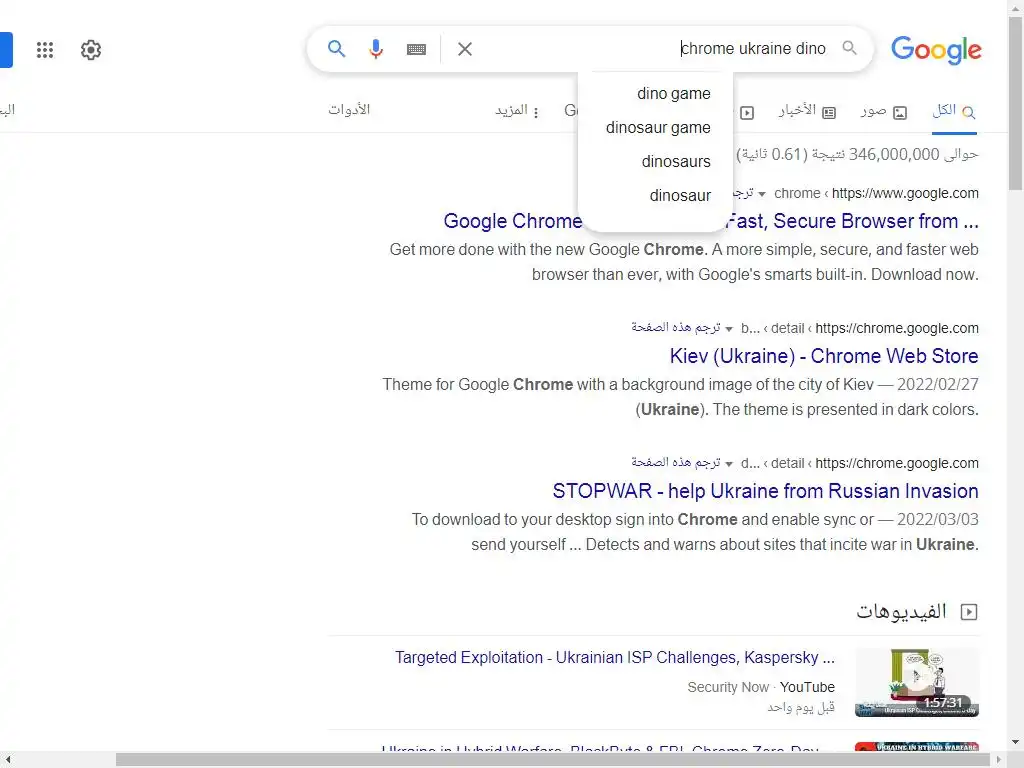Switch to the 'صور' images tab
Screen dimensions: 1024x768
pos(884,112)
